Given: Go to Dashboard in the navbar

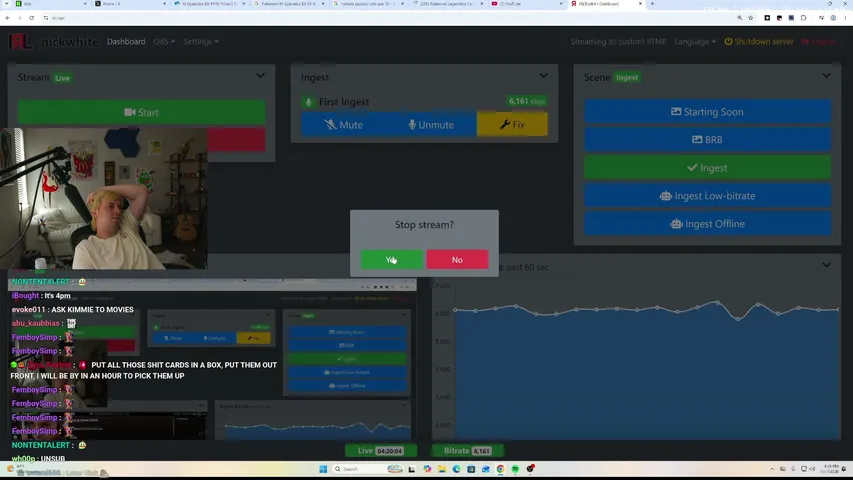Looking at the screenshot, I should (126, 41).
